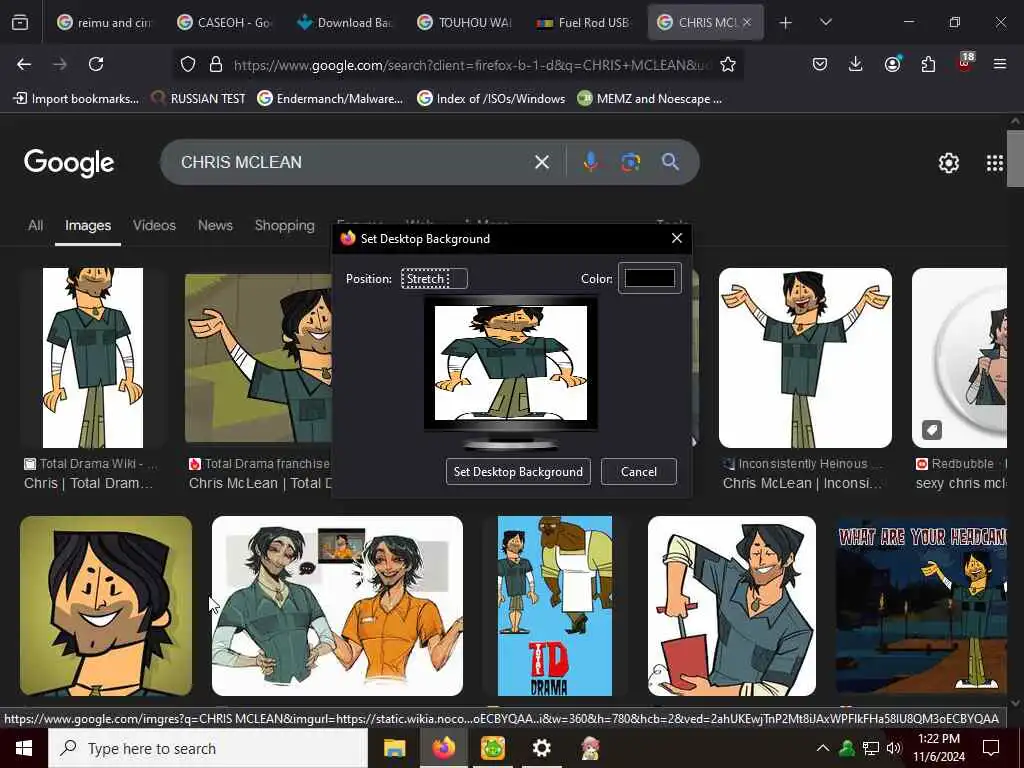The image size is (1024, 768).
Task: Search by image with Google Lens
Action: [630, 162]
